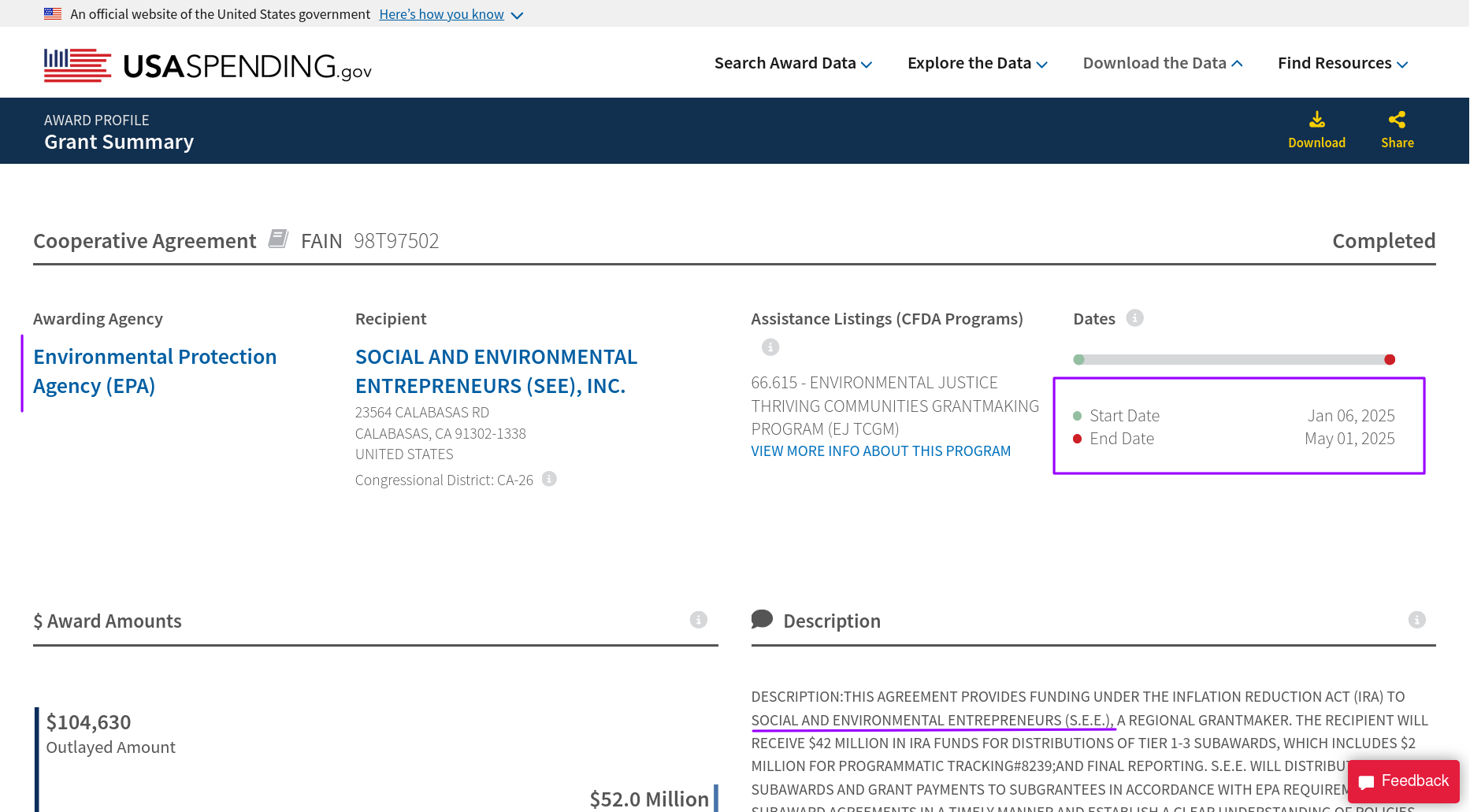Click the Assistance Listings info icon
This screenshot has height=812, width=1470.
click(770, 347)
